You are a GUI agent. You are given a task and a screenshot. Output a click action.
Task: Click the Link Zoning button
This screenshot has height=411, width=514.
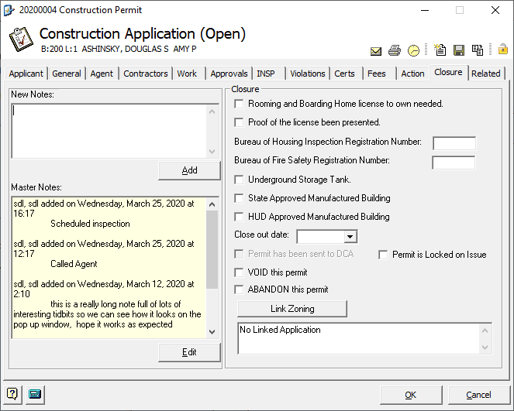292,309
